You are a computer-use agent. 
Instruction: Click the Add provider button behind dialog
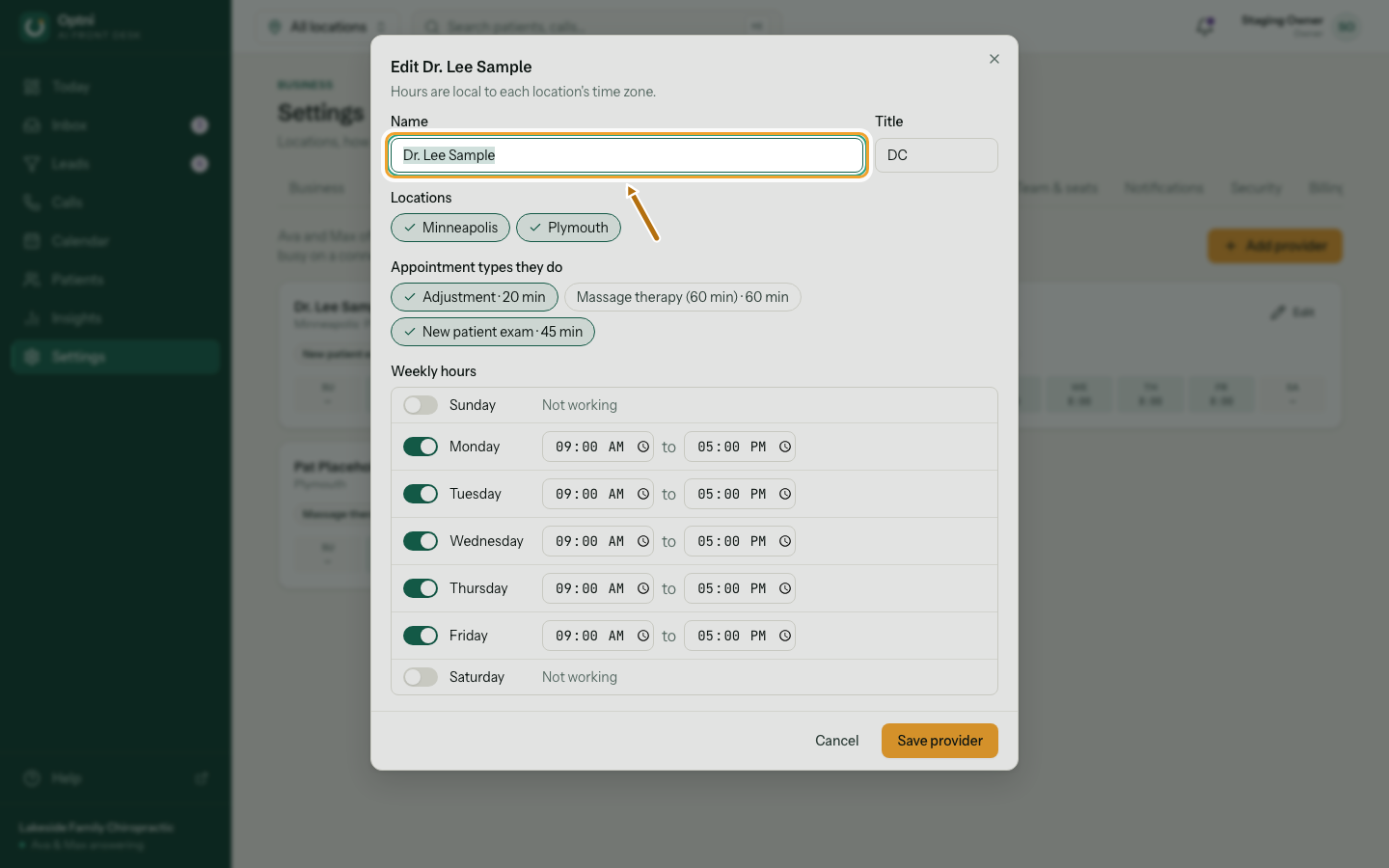tap(1275, 246)
